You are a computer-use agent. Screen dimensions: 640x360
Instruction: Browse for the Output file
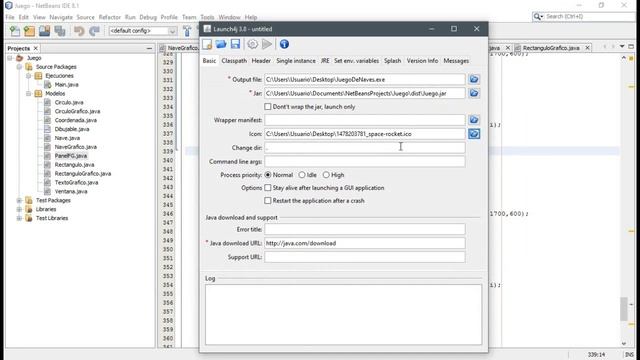coord(474,79)
